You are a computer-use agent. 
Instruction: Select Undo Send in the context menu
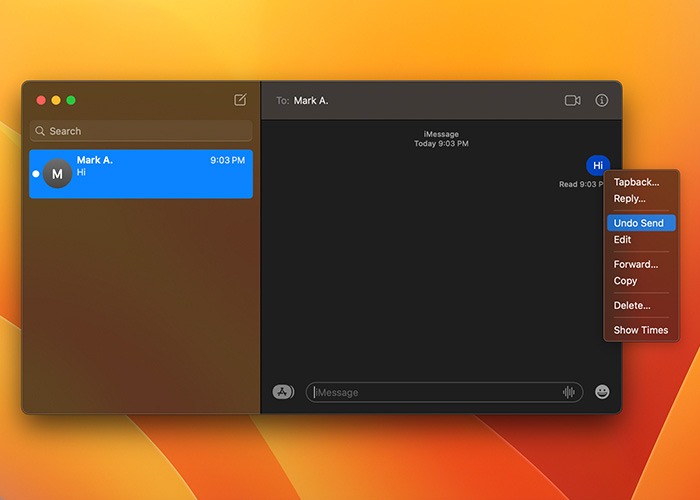pyautogui.click(x=641, y=223)
